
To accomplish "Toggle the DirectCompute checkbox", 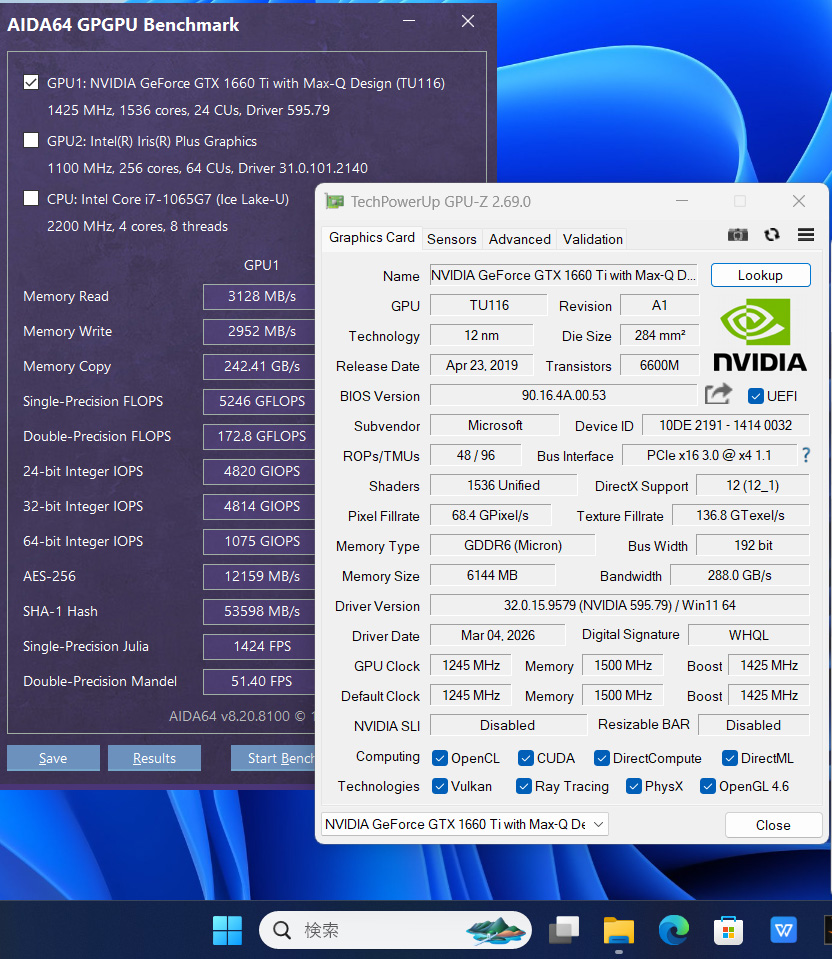I will [602, 758].
